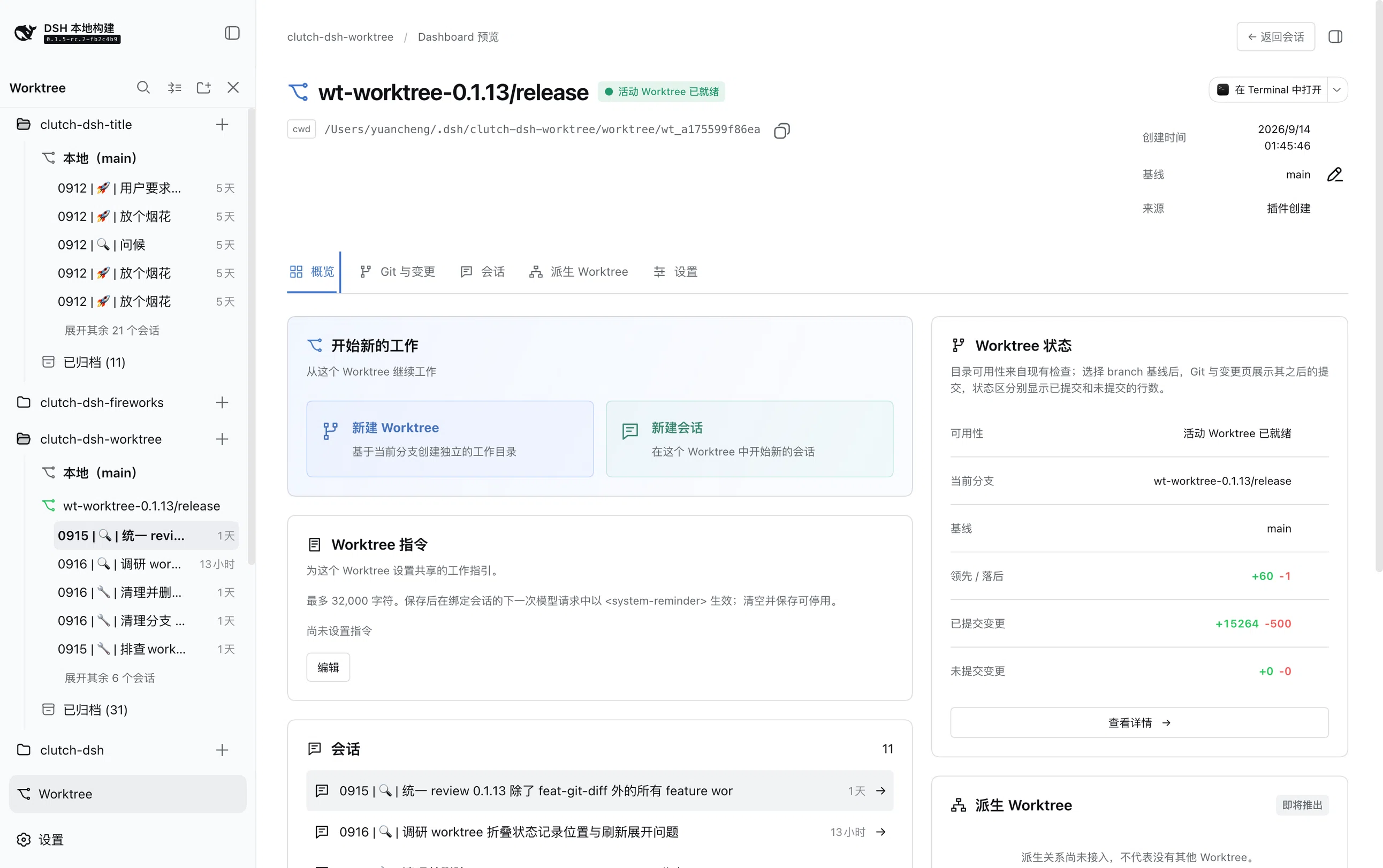Open settings gear in sidebar
The image size is (1383, 868).
(24, 839)
